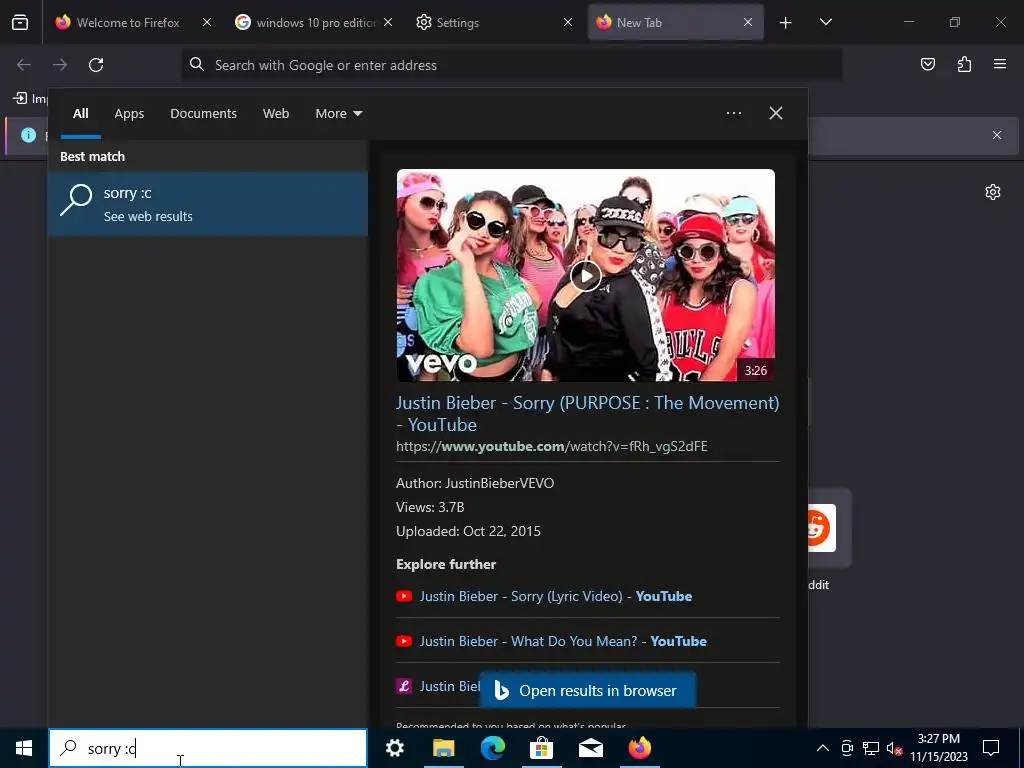Click Open results in browser button
1024x768 pixels.
(x=587, y=690)
